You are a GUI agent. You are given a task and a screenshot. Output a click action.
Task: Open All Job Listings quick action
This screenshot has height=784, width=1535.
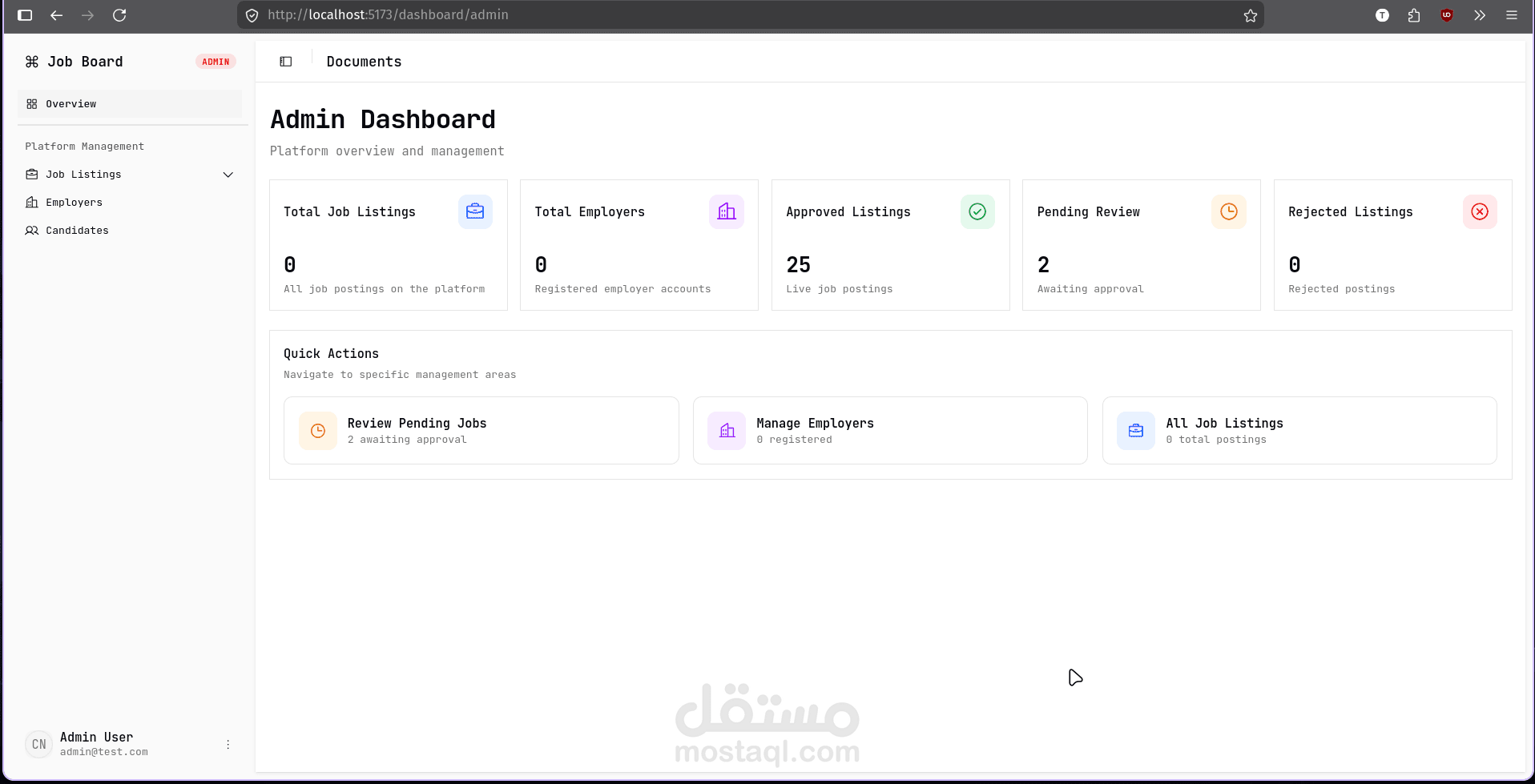1299,431
